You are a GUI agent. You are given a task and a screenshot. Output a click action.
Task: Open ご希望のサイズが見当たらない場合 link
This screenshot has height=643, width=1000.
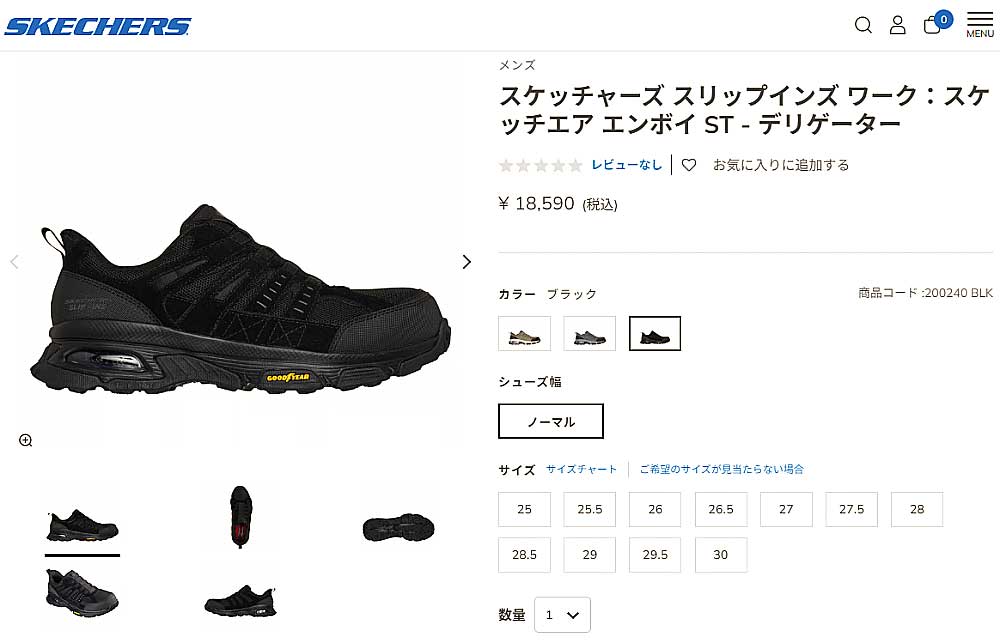(721, 469)
